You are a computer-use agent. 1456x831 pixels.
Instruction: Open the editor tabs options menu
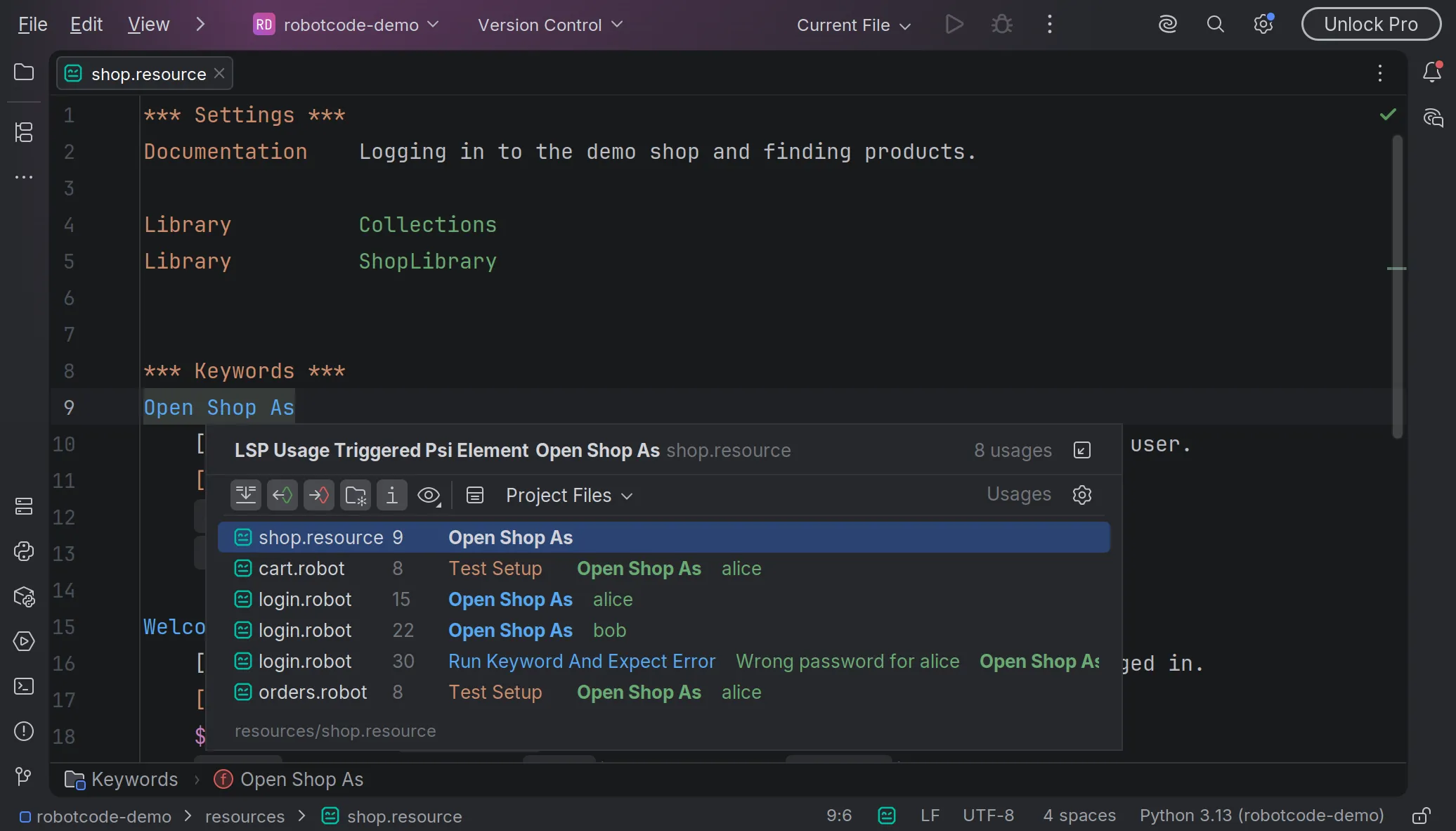1380,72
